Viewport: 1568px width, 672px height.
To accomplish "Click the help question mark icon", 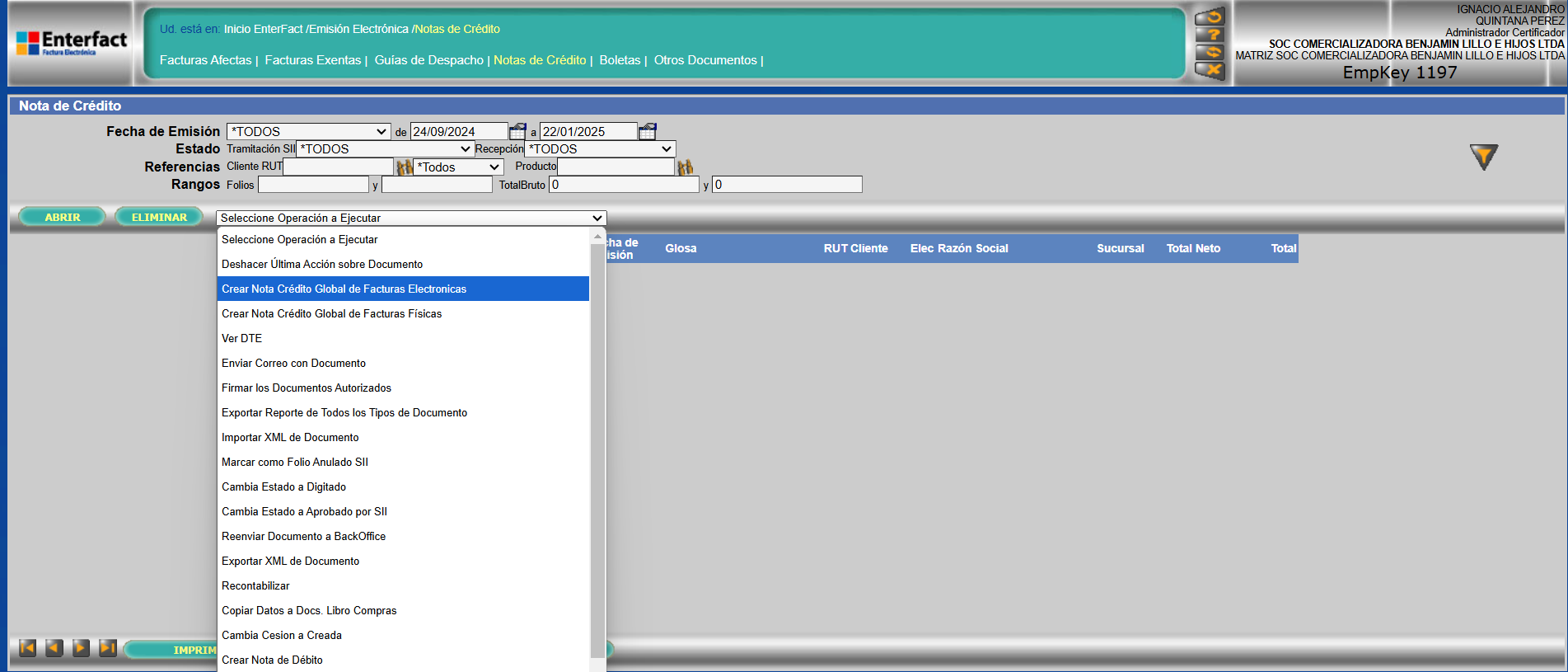I will point(1210,35).
